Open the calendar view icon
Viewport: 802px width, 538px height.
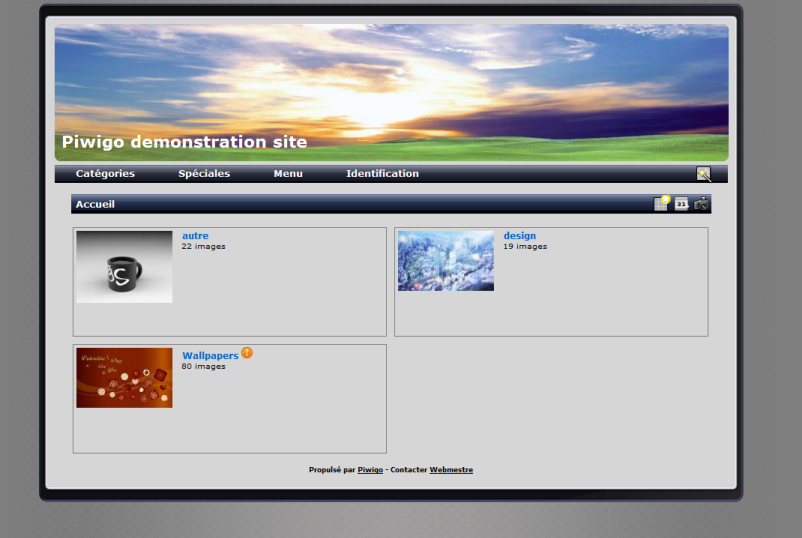pos(682,204)
